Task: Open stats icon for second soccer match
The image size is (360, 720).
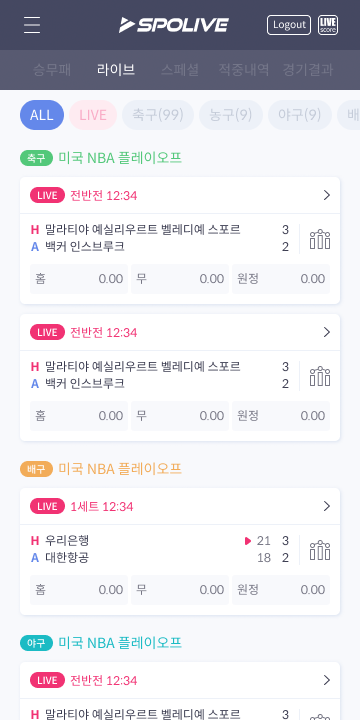Action: (320, 376)
